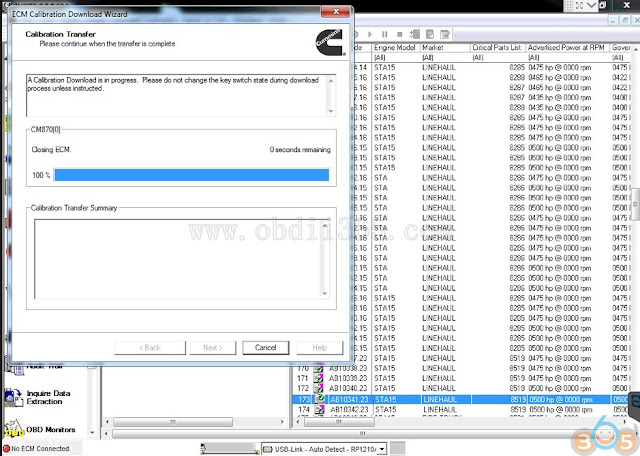Click the OBD Monitors label
The height and width of the screenshot is (456, 640).
51,429
